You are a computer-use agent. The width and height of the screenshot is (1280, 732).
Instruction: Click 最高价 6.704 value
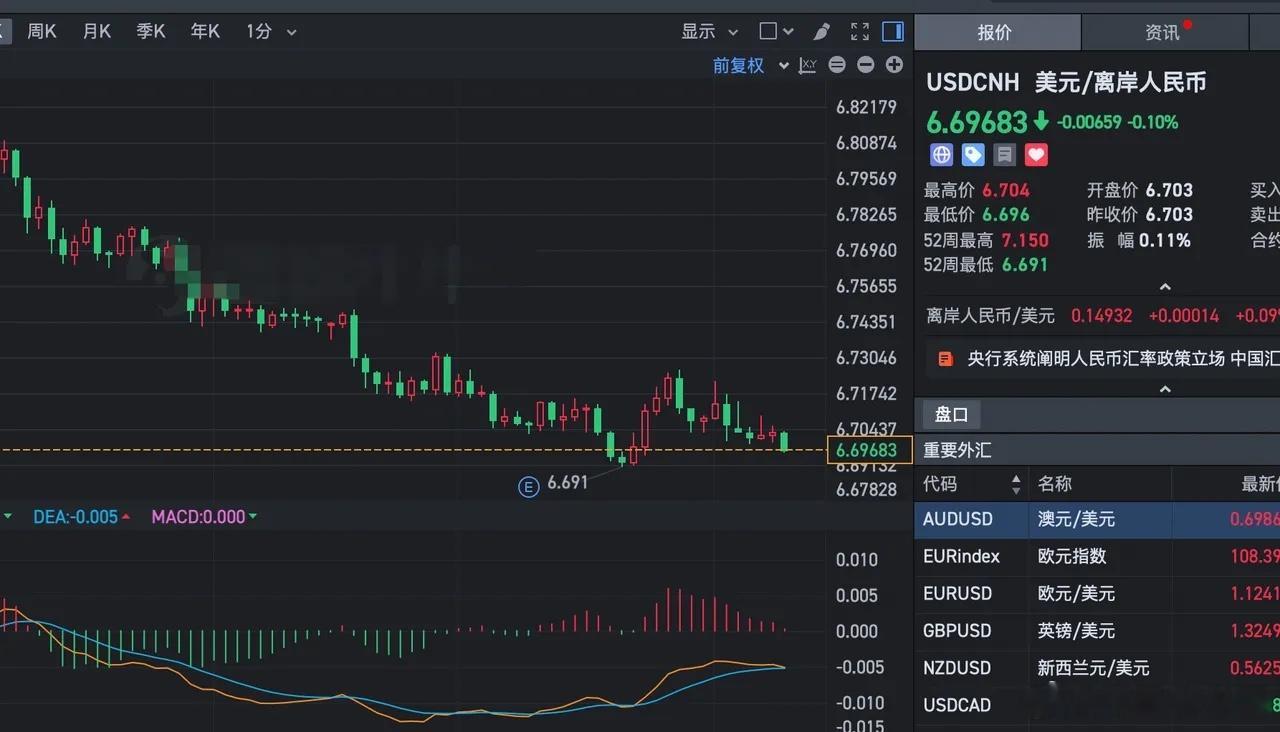click(x=1006, y=190)
